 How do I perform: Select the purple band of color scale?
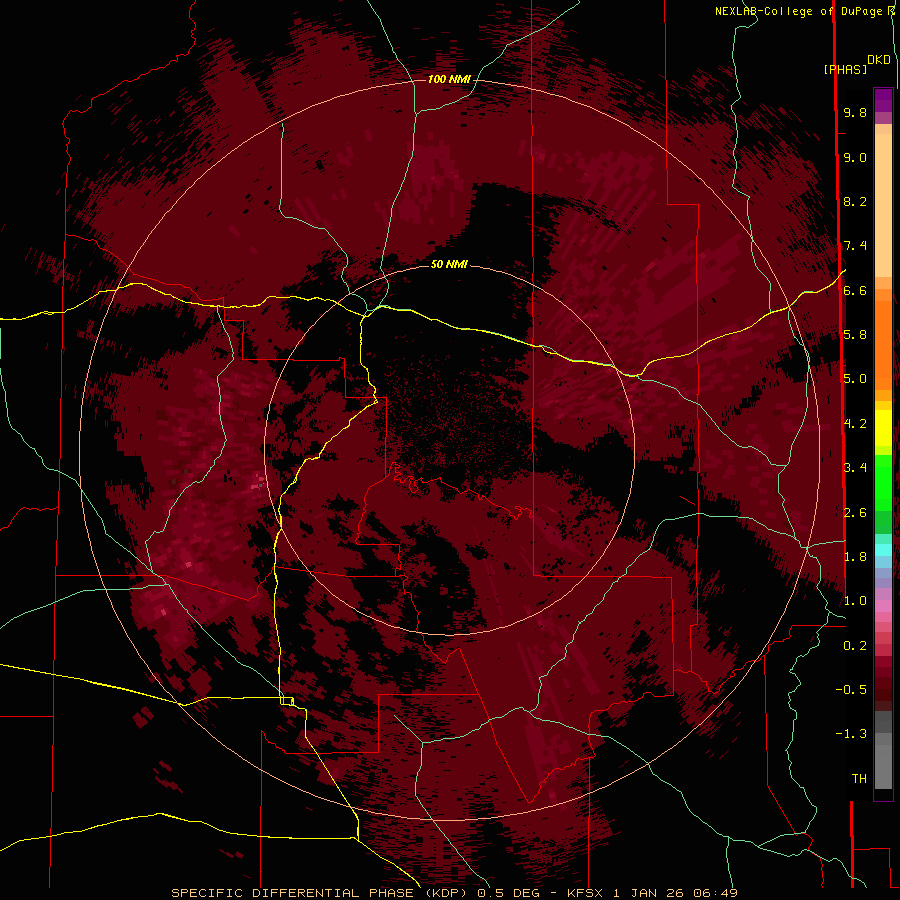883,101
